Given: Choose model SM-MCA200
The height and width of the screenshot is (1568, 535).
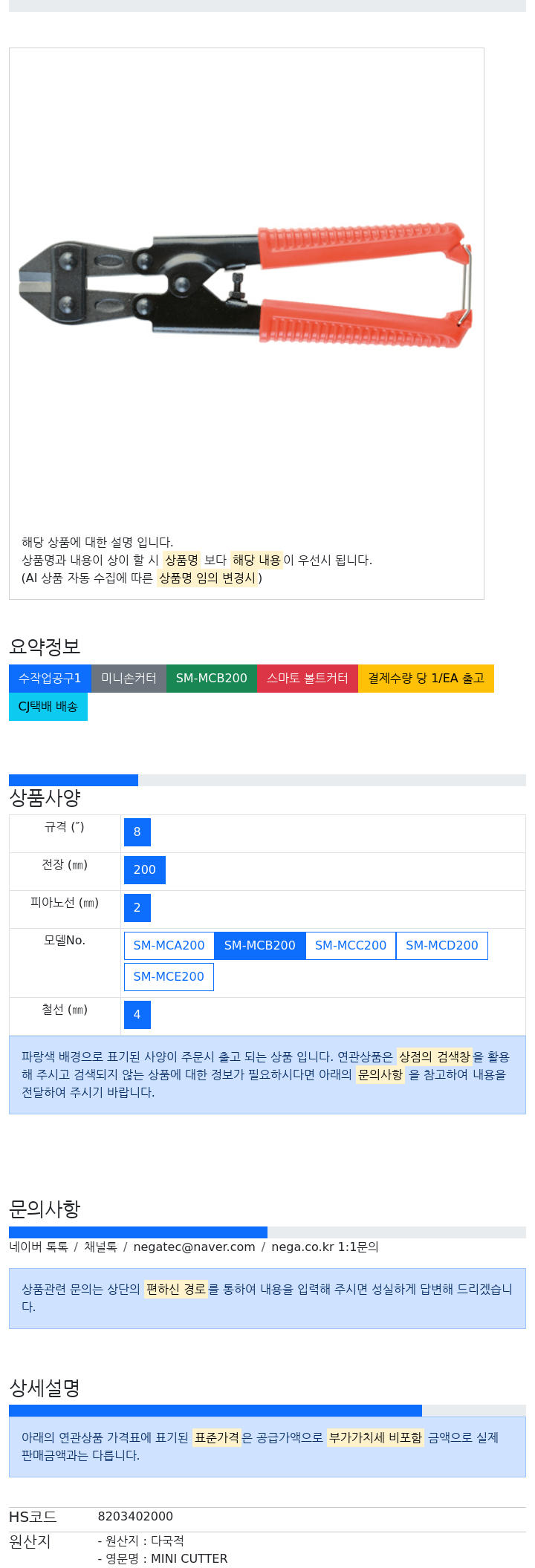Looking at the screenshot, I should (x=169, y=946).
